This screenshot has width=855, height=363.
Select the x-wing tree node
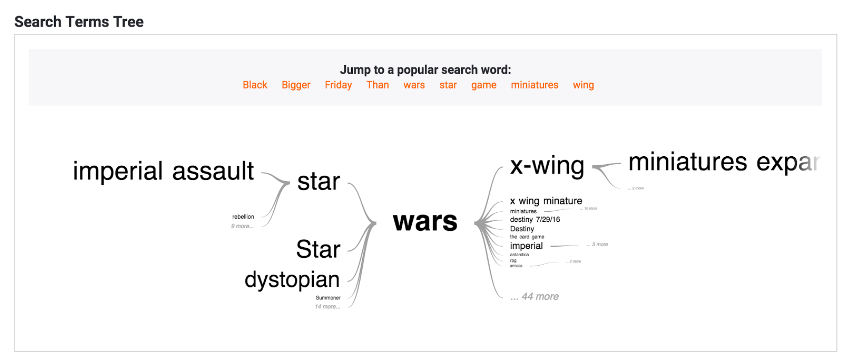pyautogui.click(x=547, y=166)
